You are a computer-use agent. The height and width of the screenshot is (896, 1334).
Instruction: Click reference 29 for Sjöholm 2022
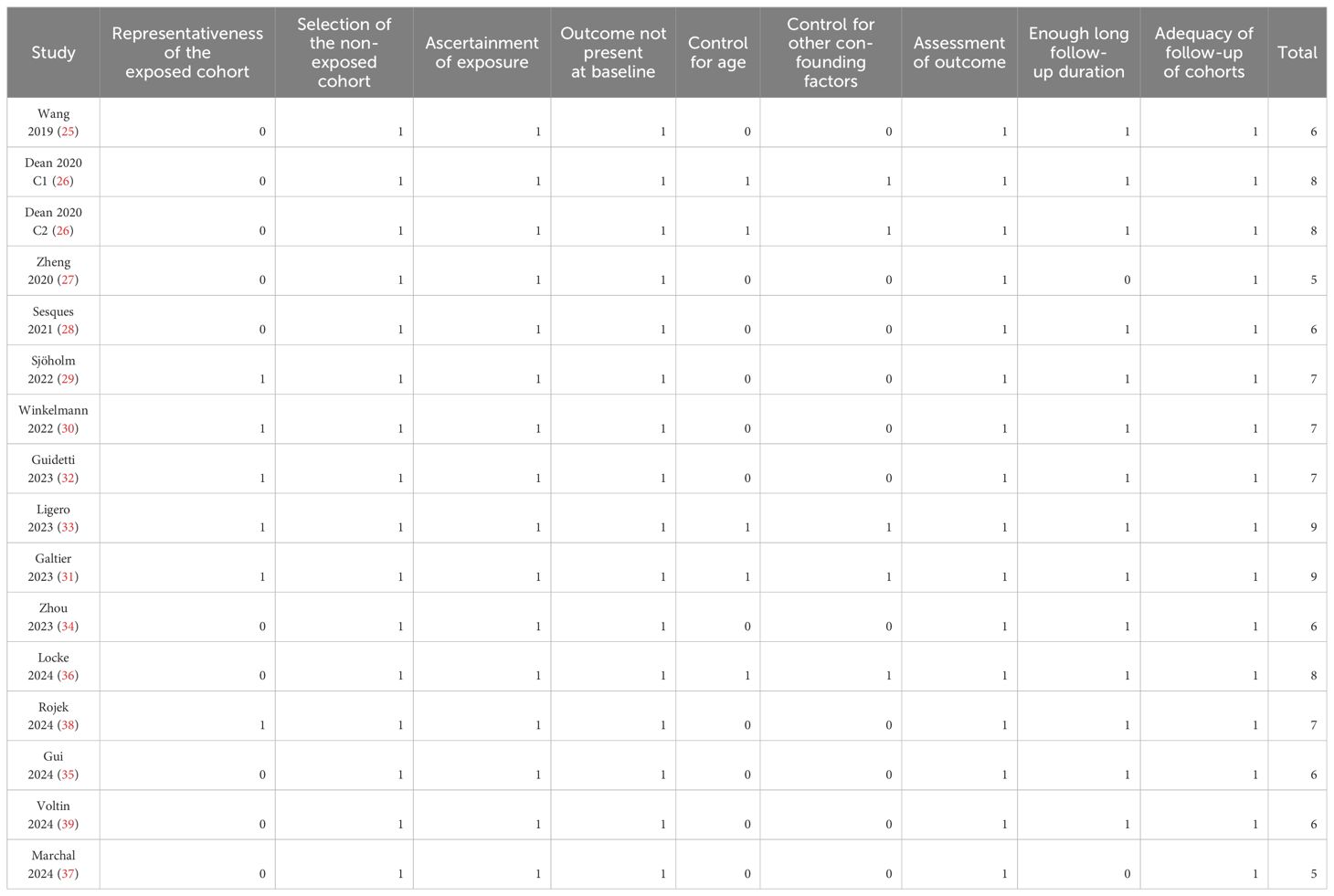(x=68, y=378)
